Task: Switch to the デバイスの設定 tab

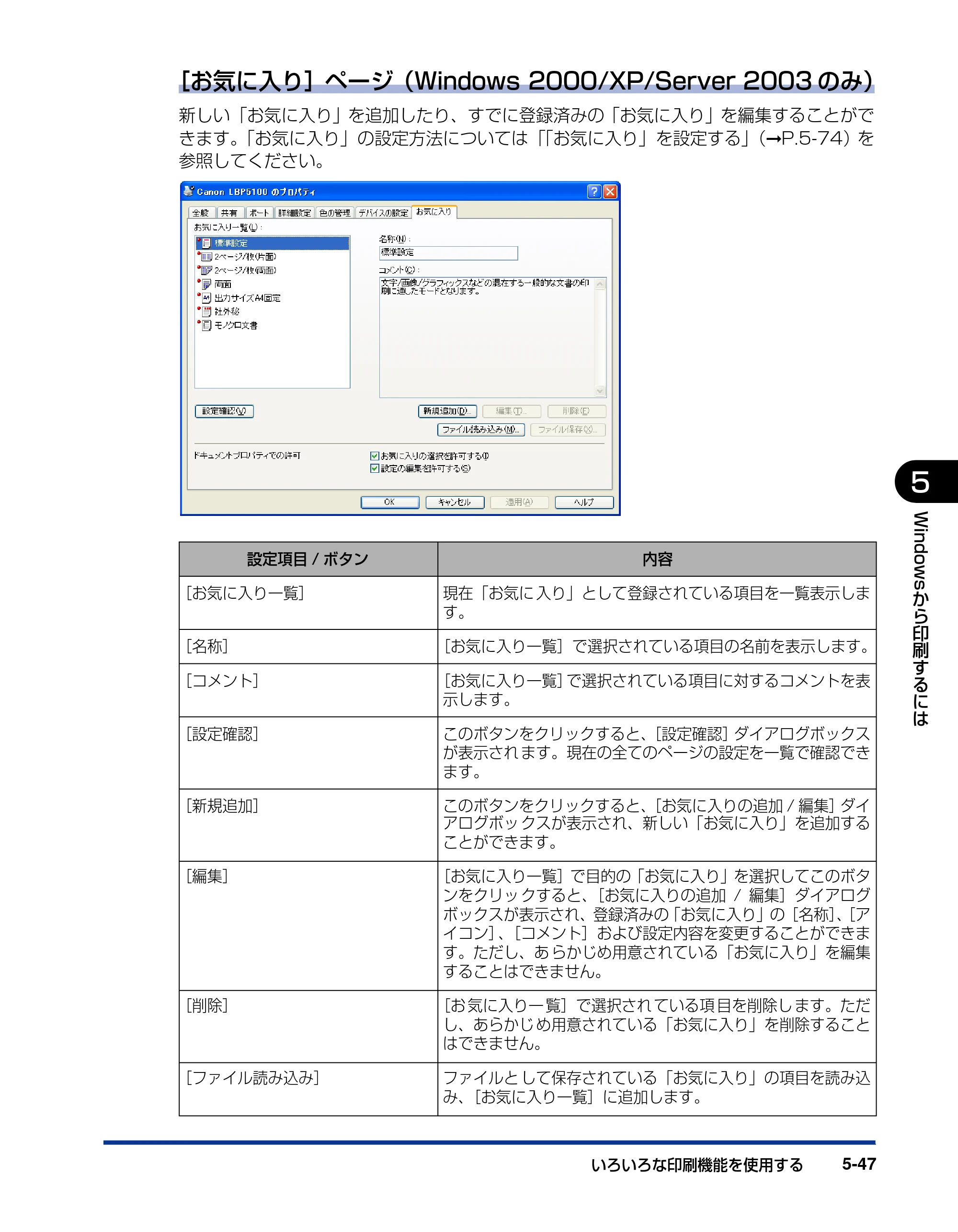Action: pyautogui.click(x=383, y=213)
